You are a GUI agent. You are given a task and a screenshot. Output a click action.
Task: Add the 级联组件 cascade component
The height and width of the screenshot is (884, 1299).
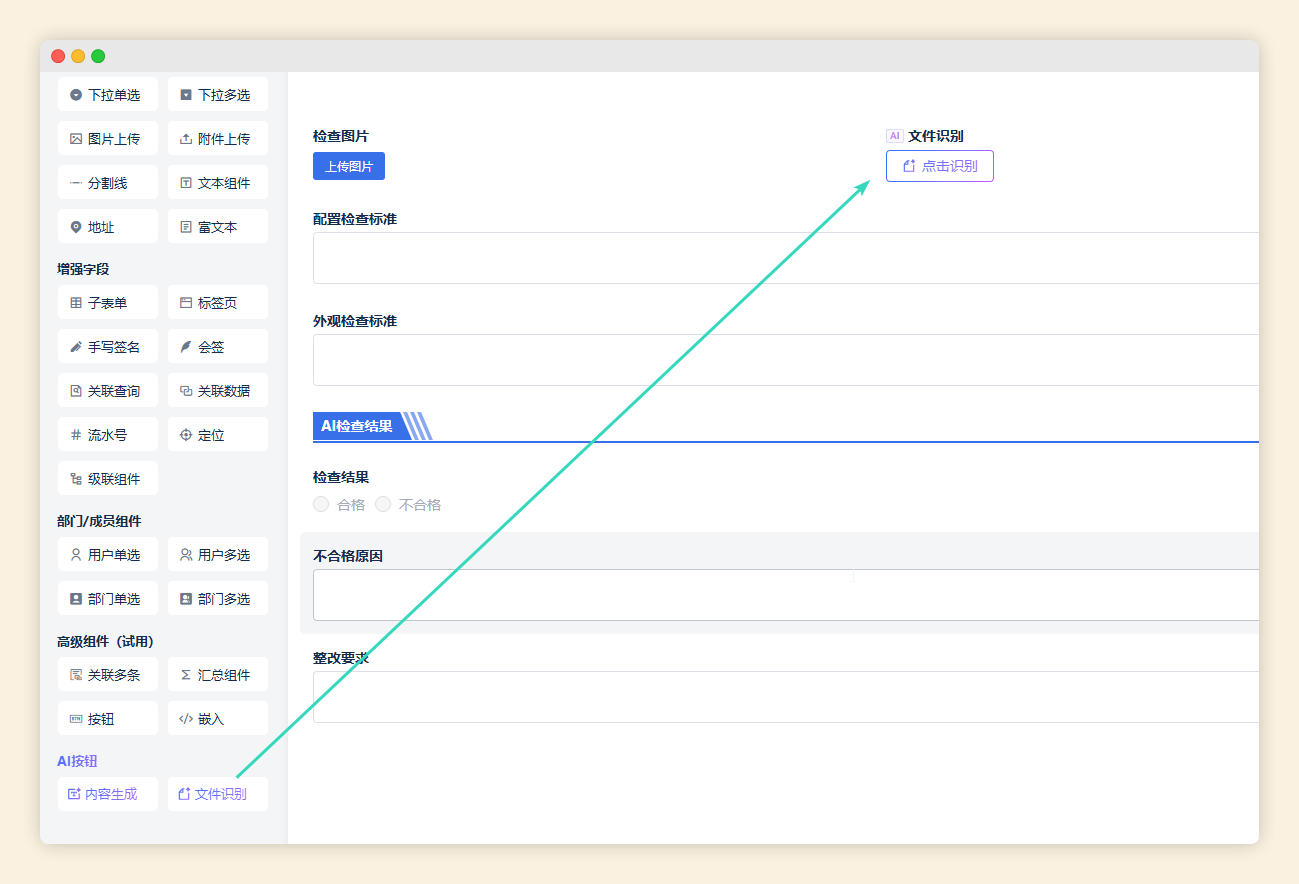coord(108,479)
